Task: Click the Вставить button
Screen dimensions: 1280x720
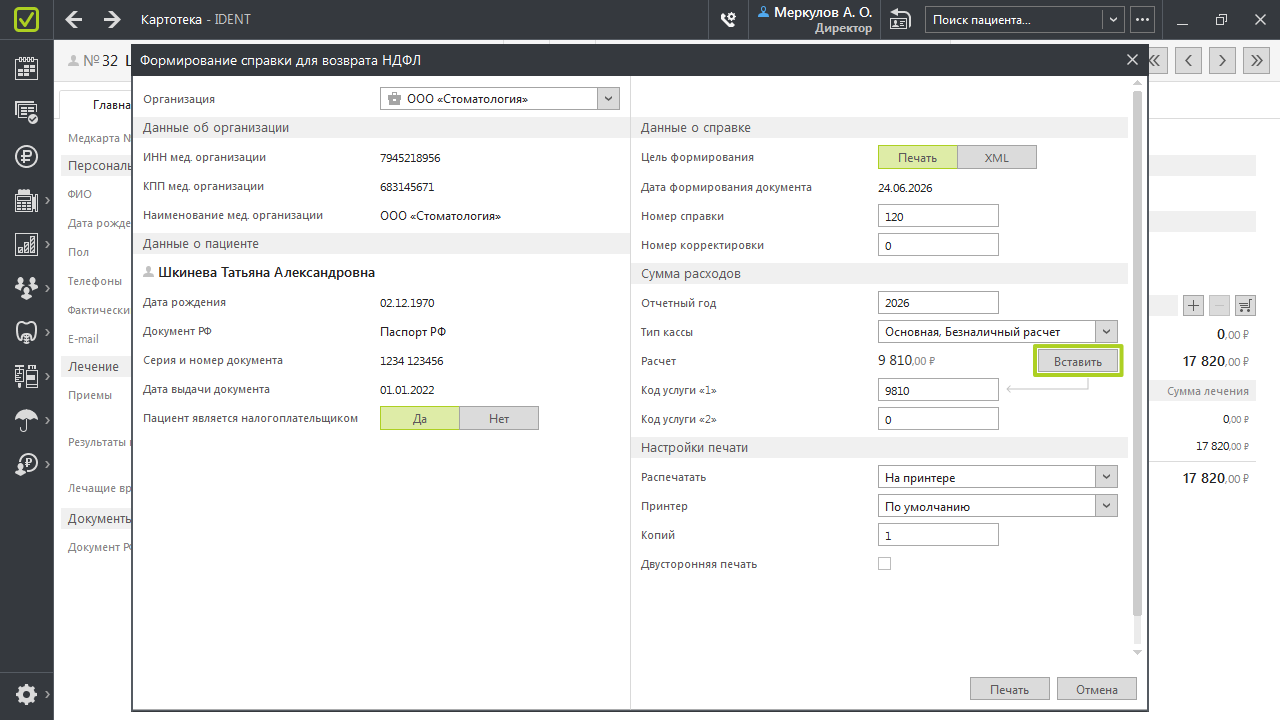Action: tap(1078, 361)
